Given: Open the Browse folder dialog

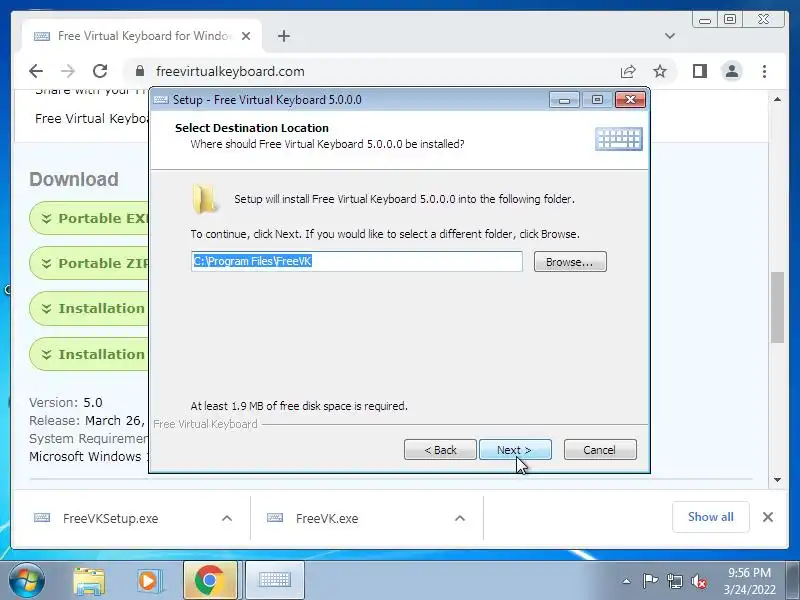Looking at the screenshot, I should tap(570, 262).
